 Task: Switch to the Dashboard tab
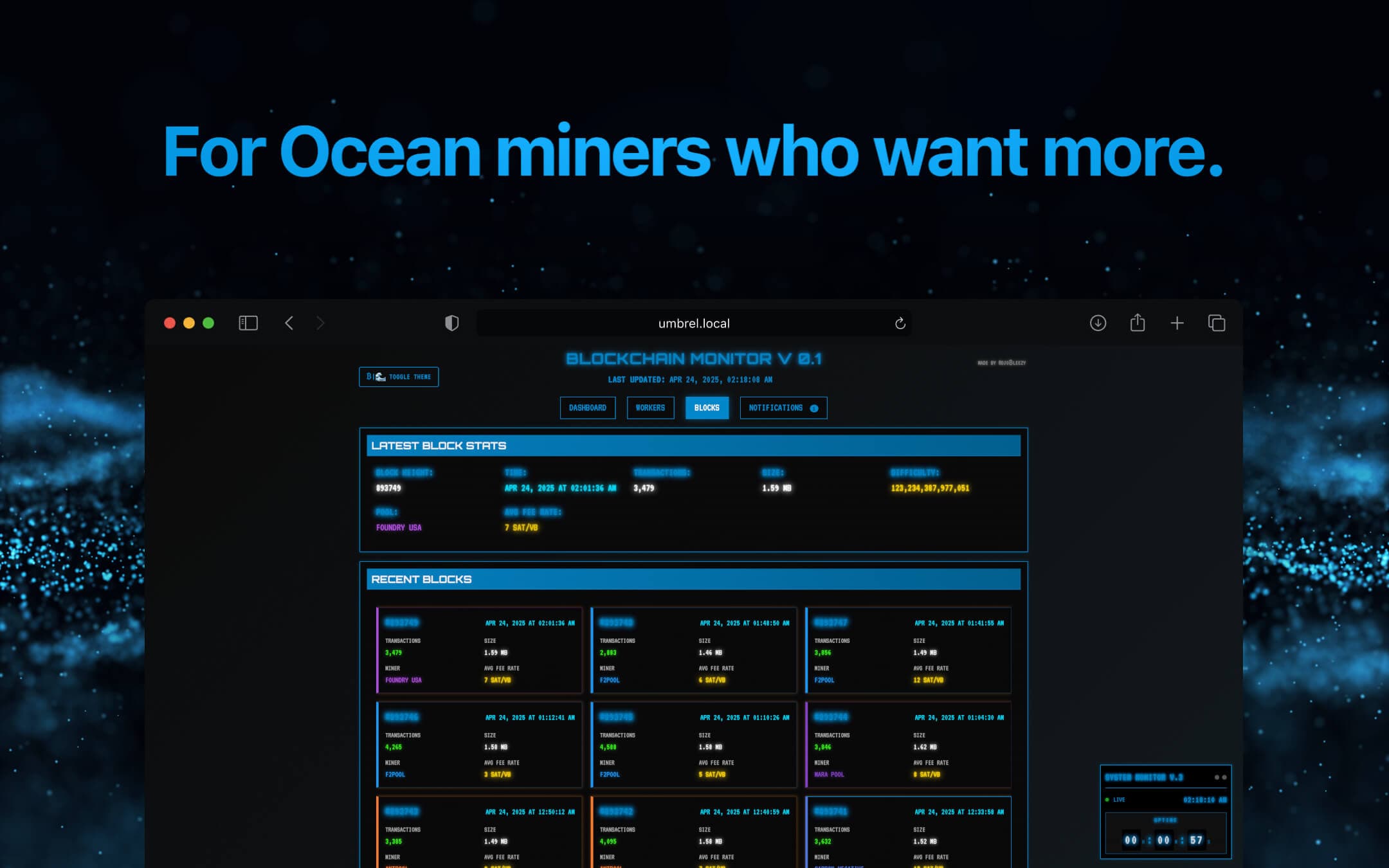587,408
